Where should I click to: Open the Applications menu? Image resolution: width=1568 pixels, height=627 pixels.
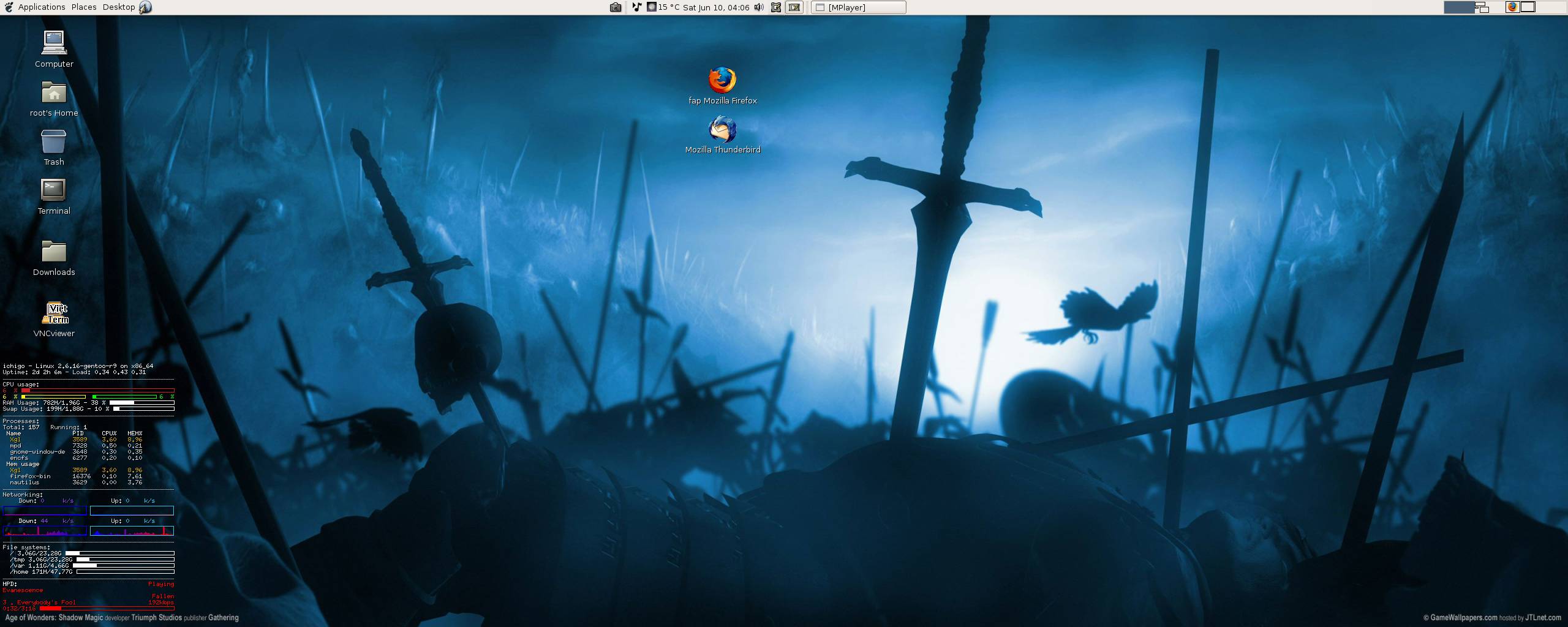click(42, 7)
